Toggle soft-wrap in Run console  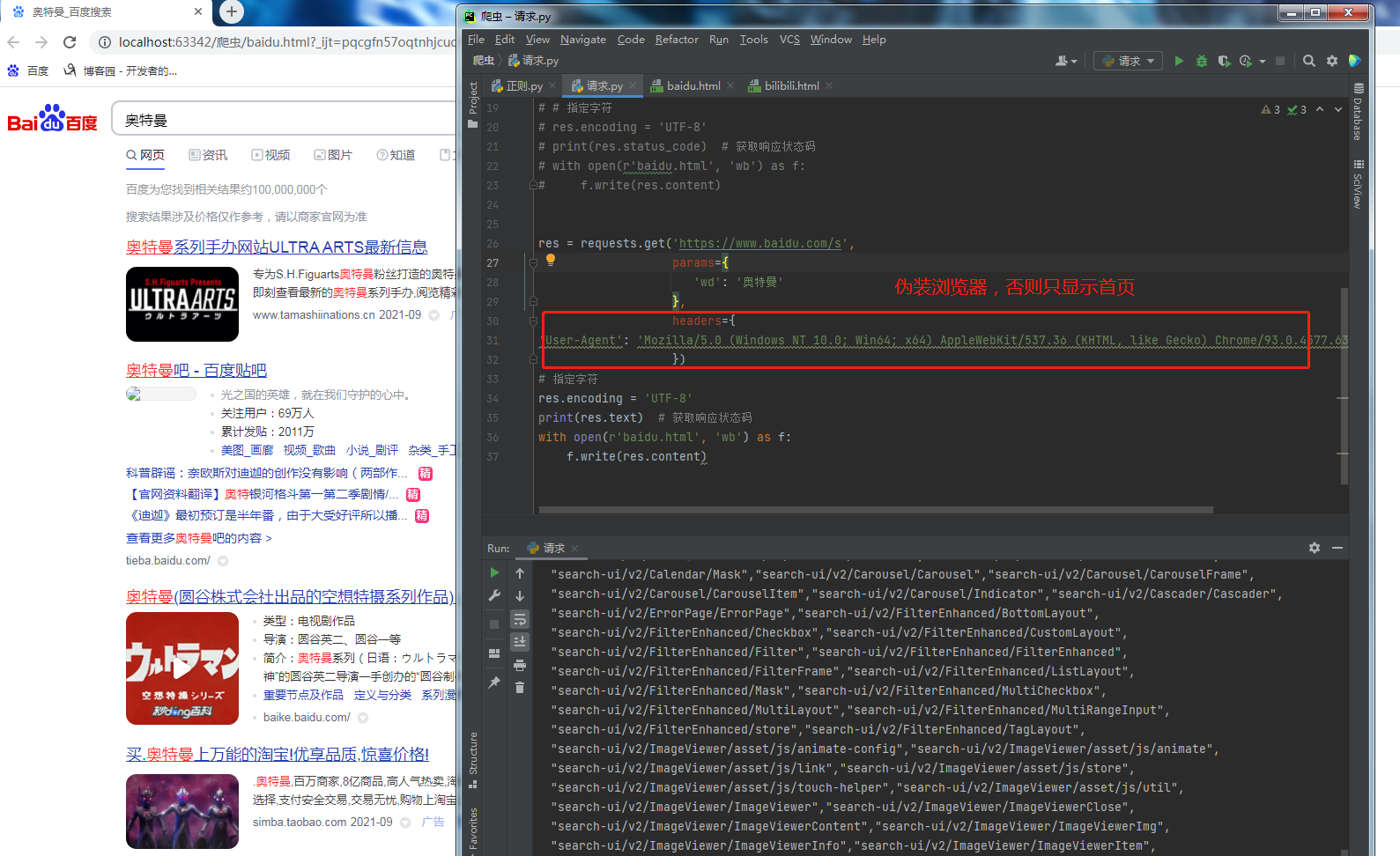click(x=520, y=619)
